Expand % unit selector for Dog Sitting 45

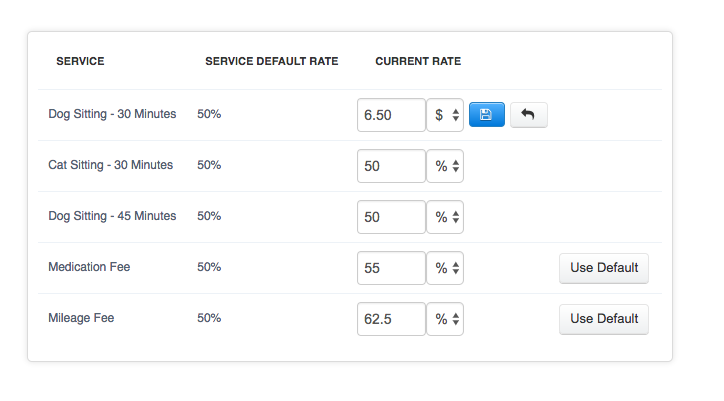[x=445, y=217]
